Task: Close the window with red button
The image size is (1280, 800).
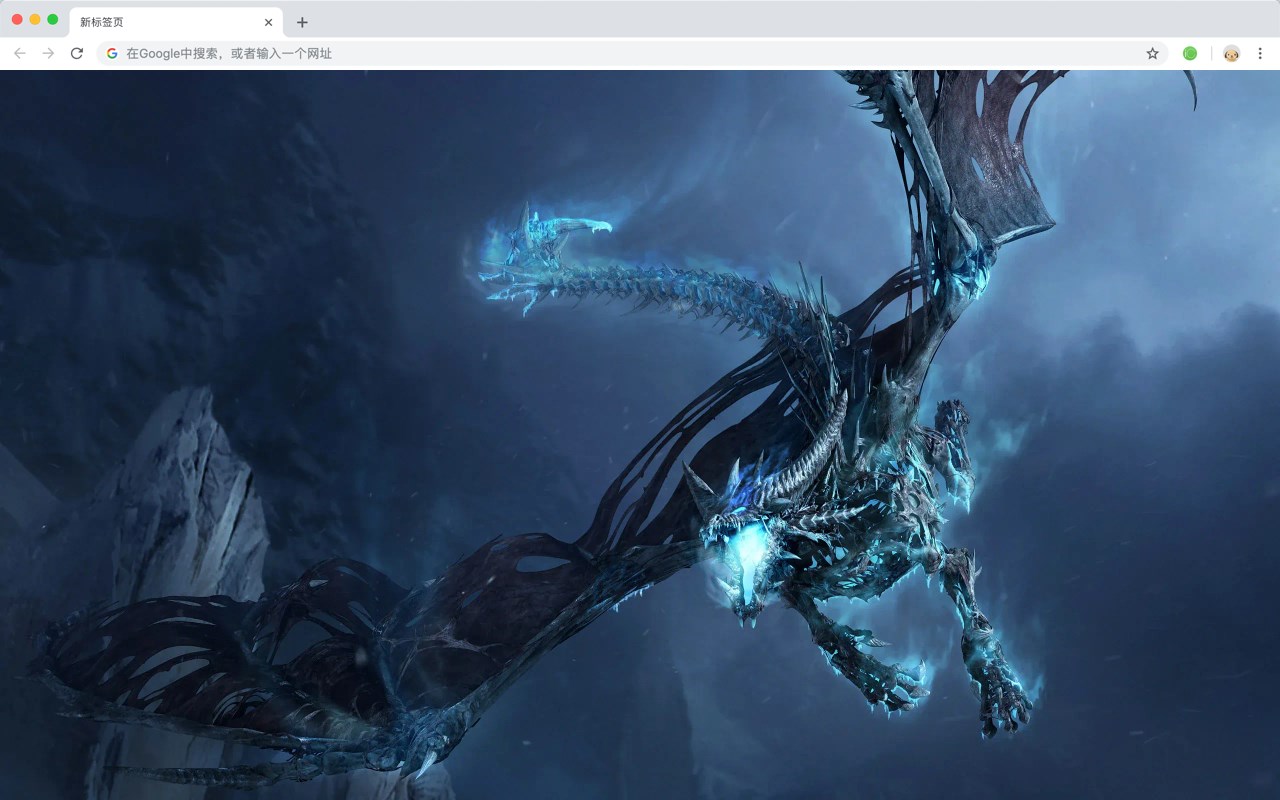Action: point(17,19)
